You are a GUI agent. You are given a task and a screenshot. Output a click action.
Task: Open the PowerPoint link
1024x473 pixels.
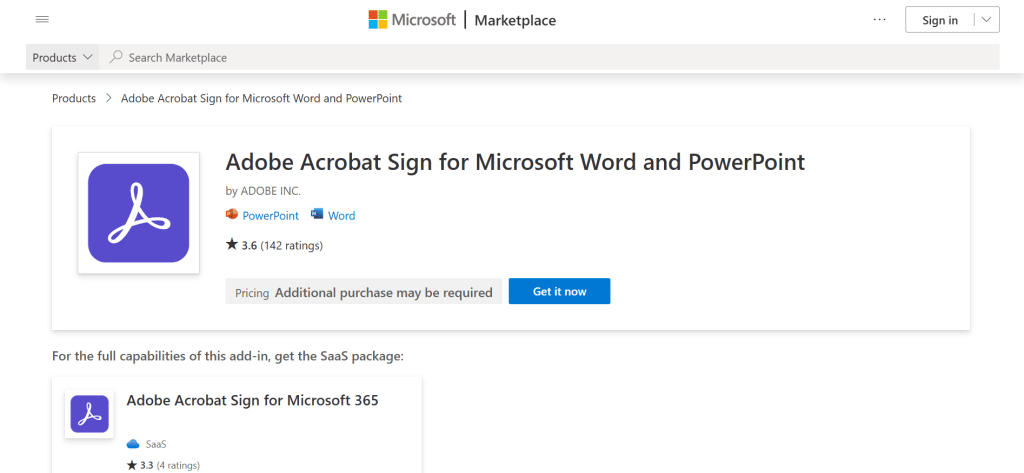(x=270, y=215)
